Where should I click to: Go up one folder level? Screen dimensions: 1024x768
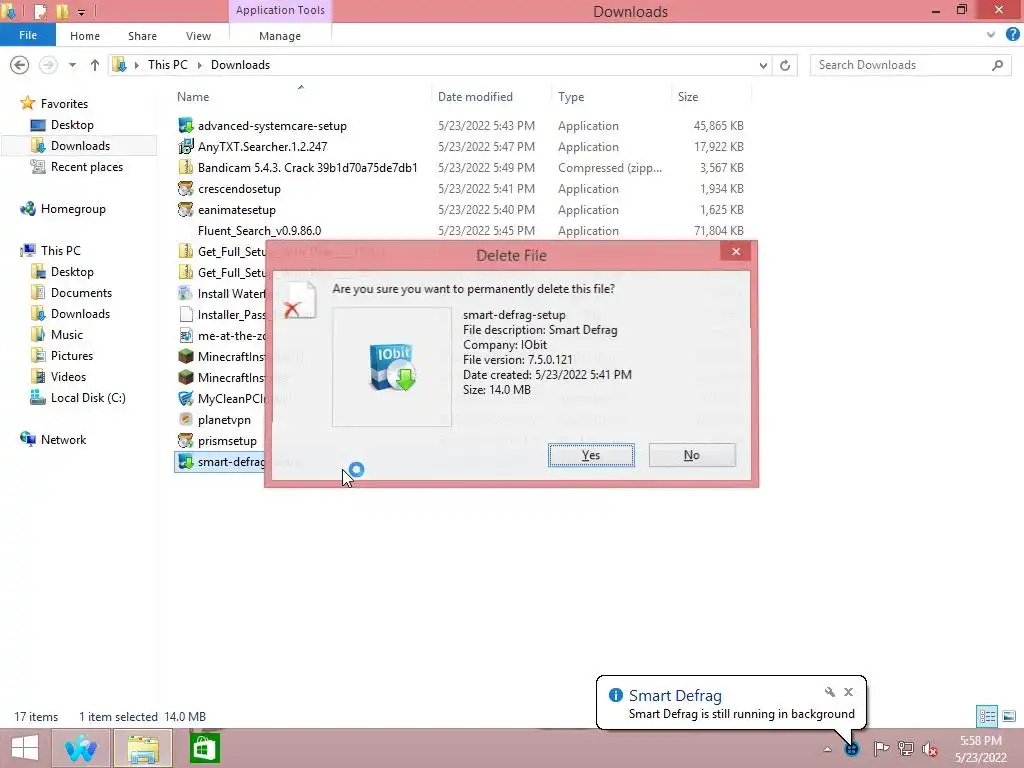tap(95, 65)
